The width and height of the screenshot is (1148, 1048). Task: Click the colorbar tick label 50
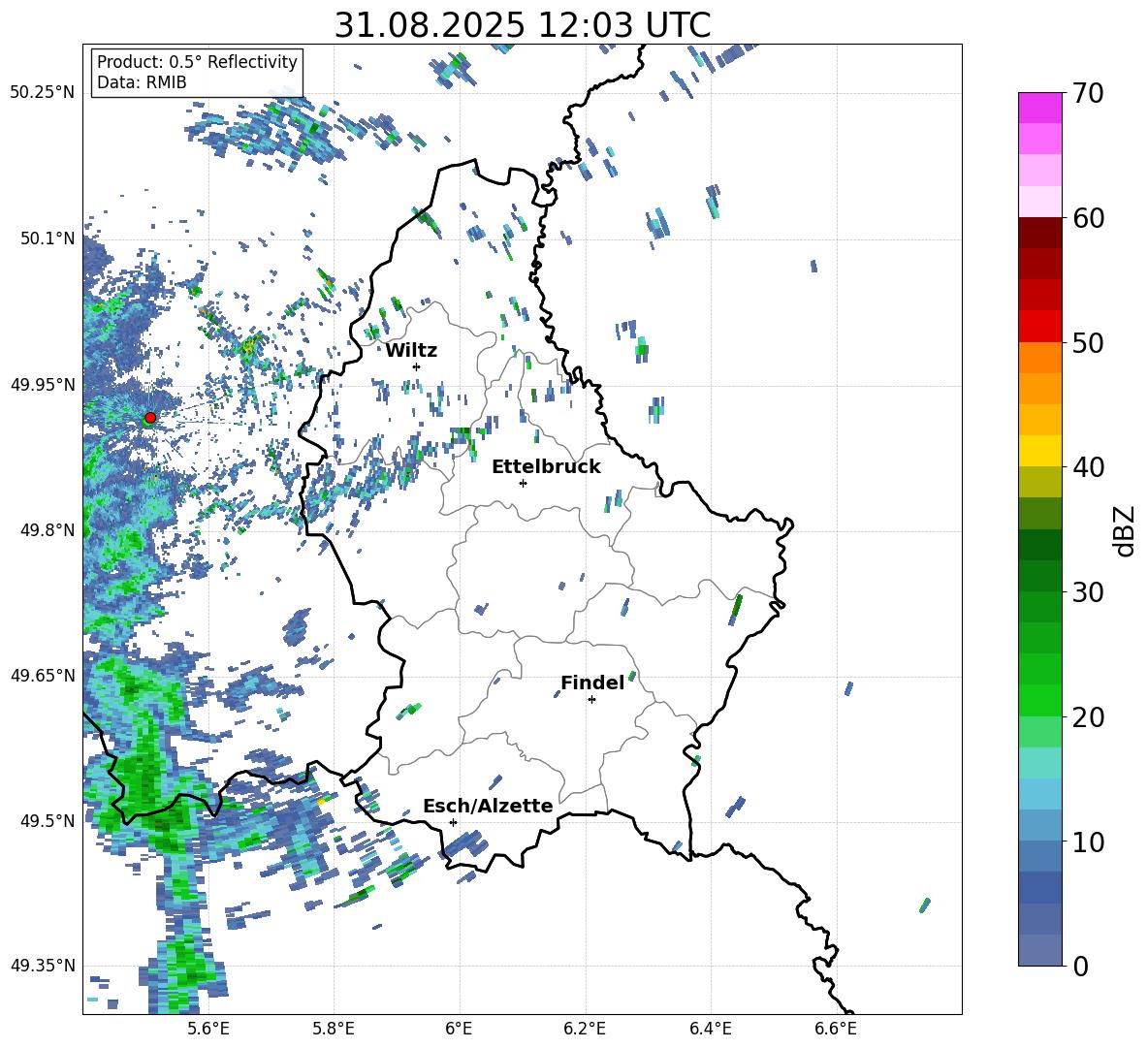(1089, 342)
